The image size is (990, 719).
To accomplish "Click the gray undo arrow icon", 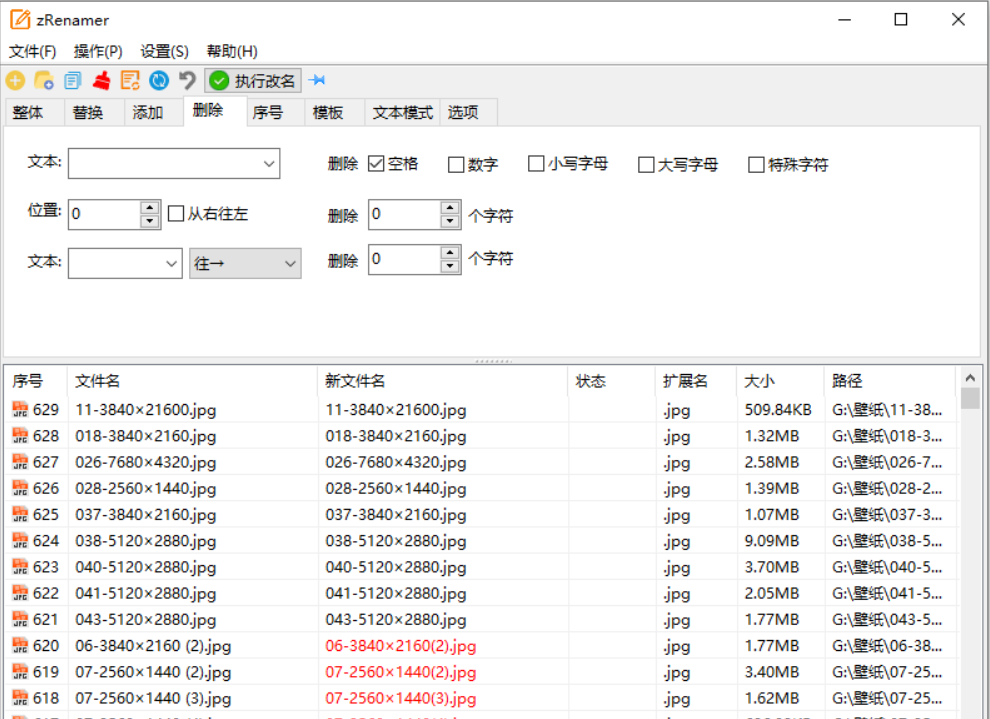I will click(x=188, y=81).
